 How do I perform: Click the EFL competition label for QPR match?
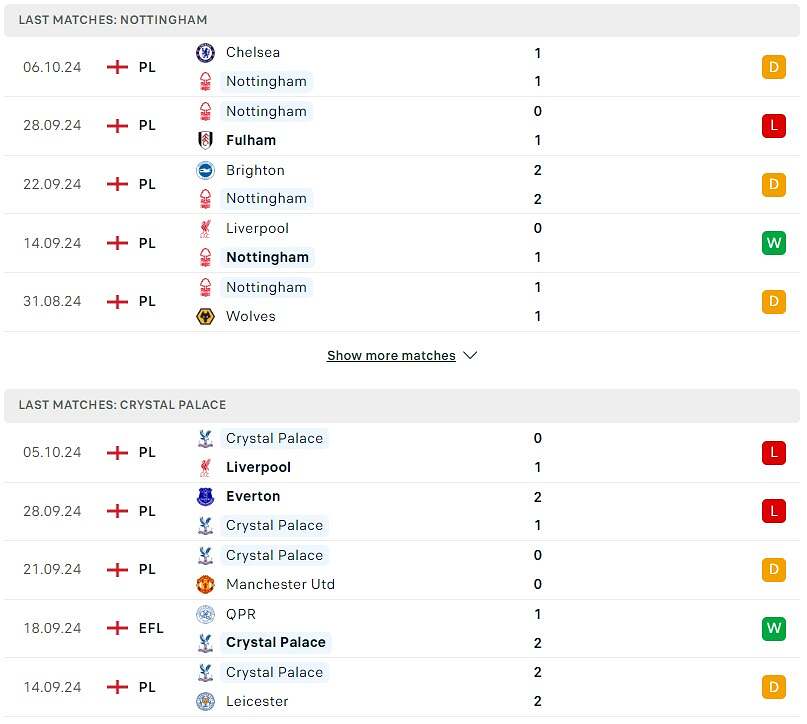point(151,628)
